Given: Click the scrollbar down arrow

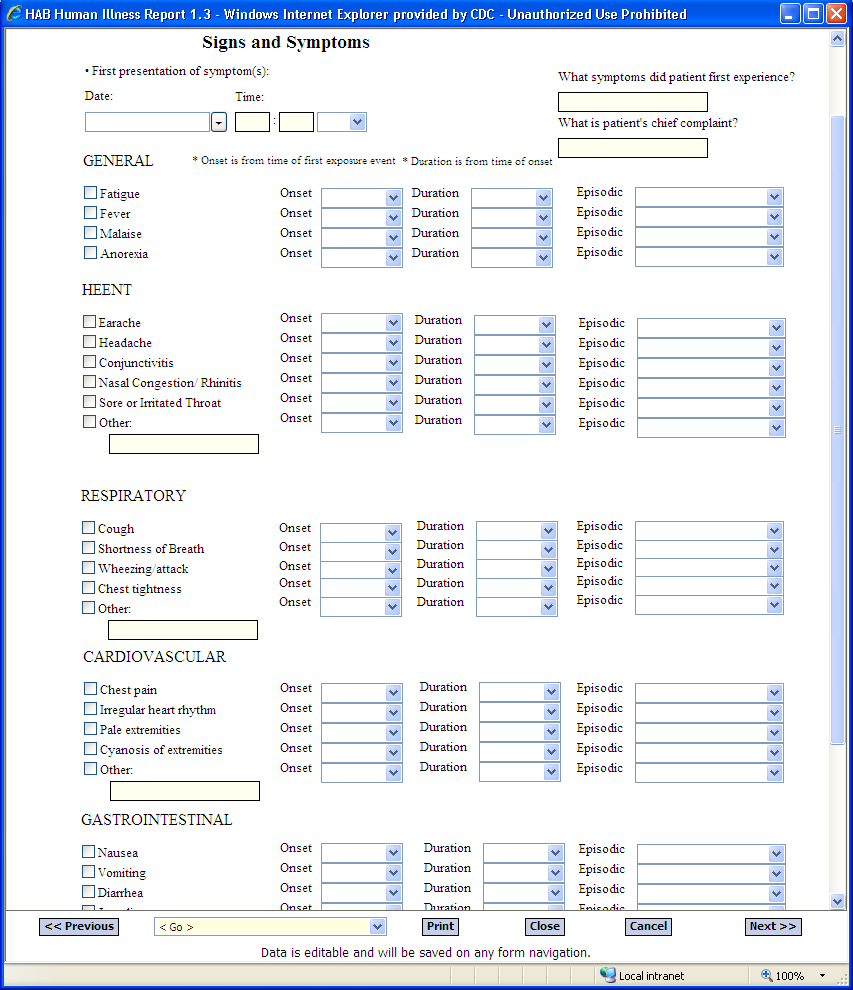Looking at the screenshot, I should (838, 901).
